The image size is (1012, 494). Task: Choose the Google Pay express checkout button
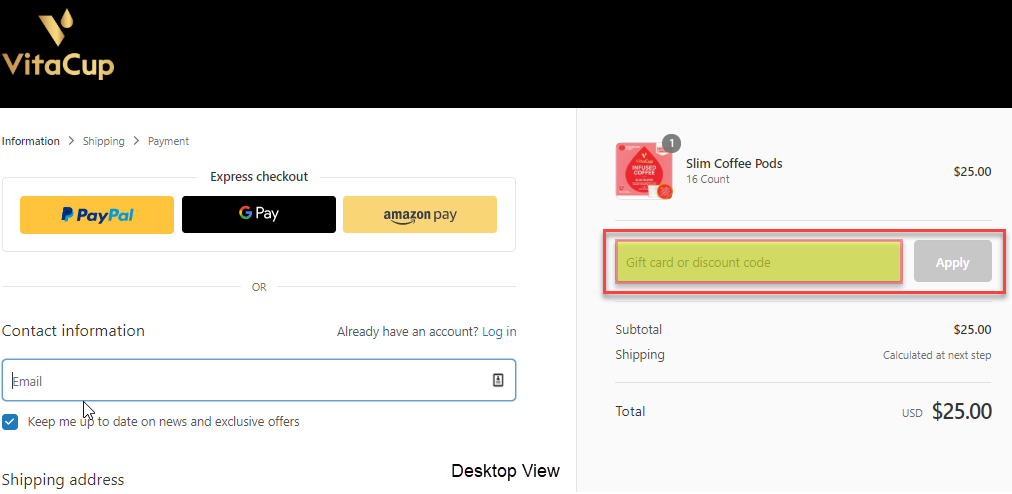tap(259, 214)
